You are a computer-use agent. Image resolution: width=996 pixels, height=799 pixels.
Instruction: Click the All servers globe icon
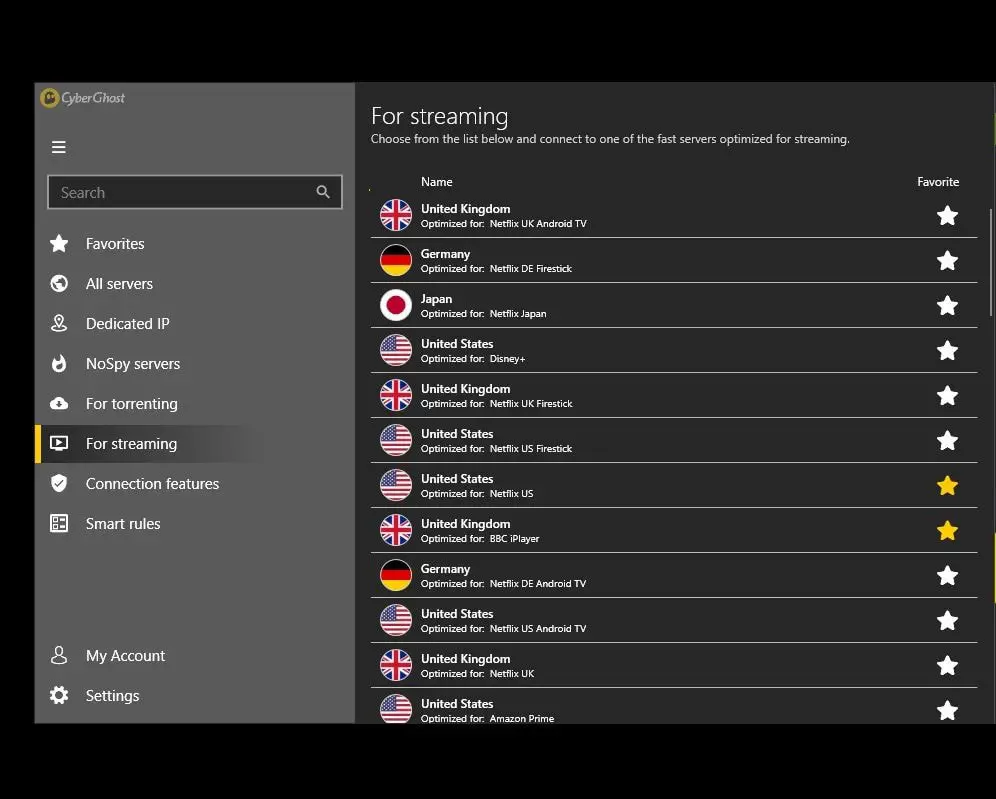(59, 283)
